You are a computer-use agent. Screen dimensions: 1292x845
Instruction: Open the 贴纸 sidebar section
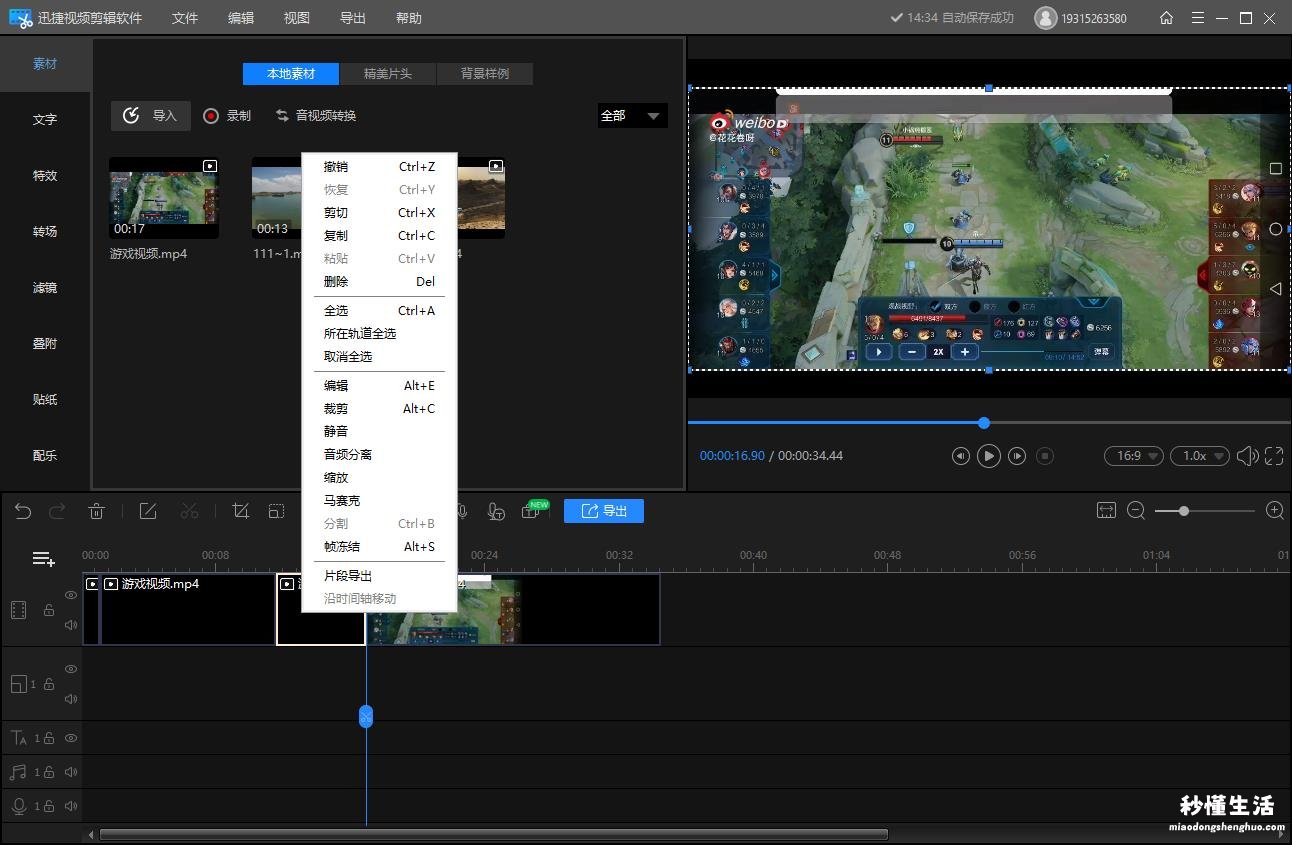click(45, 399)
